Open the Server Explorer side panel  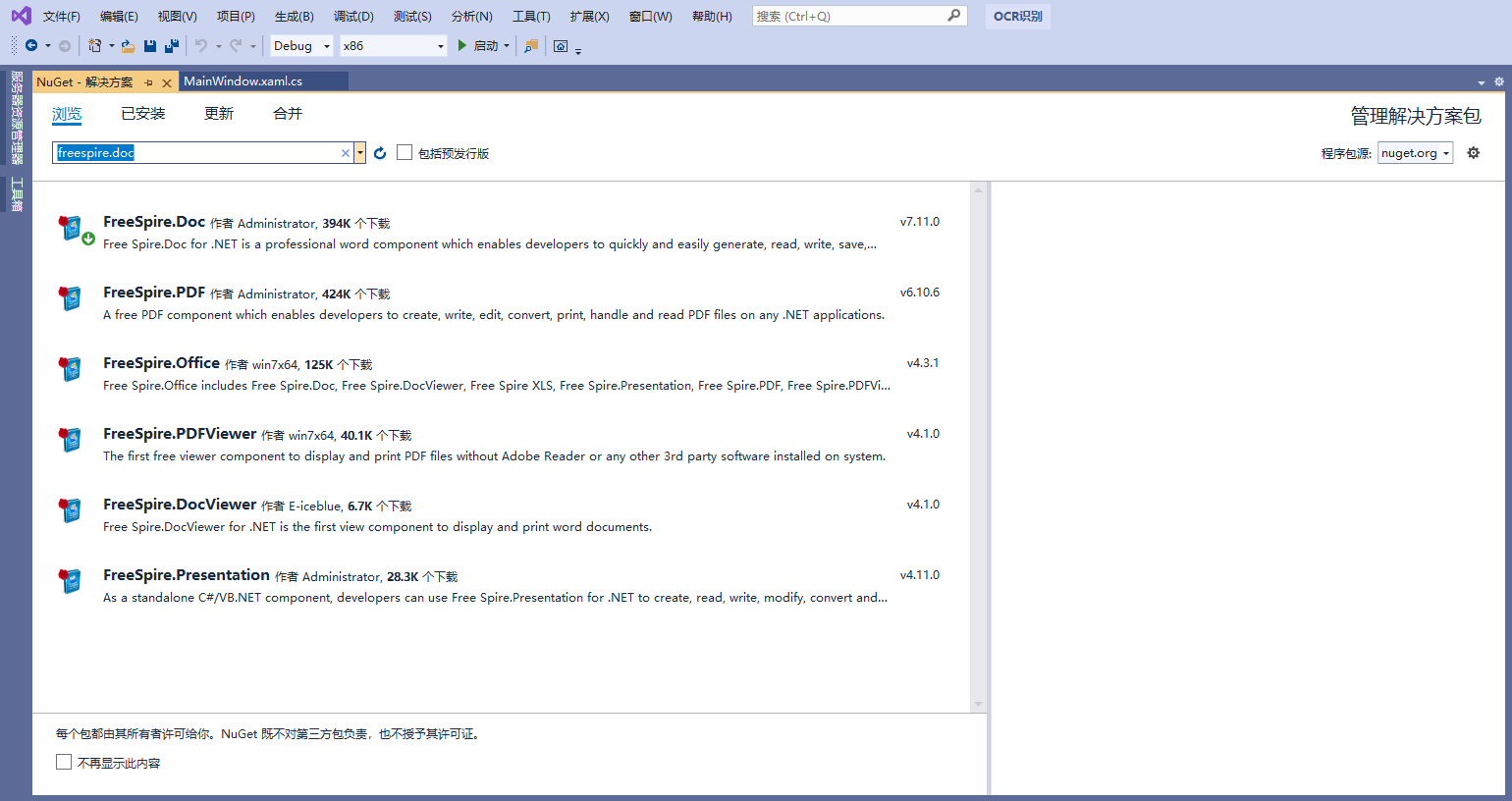tap(17, 118)
